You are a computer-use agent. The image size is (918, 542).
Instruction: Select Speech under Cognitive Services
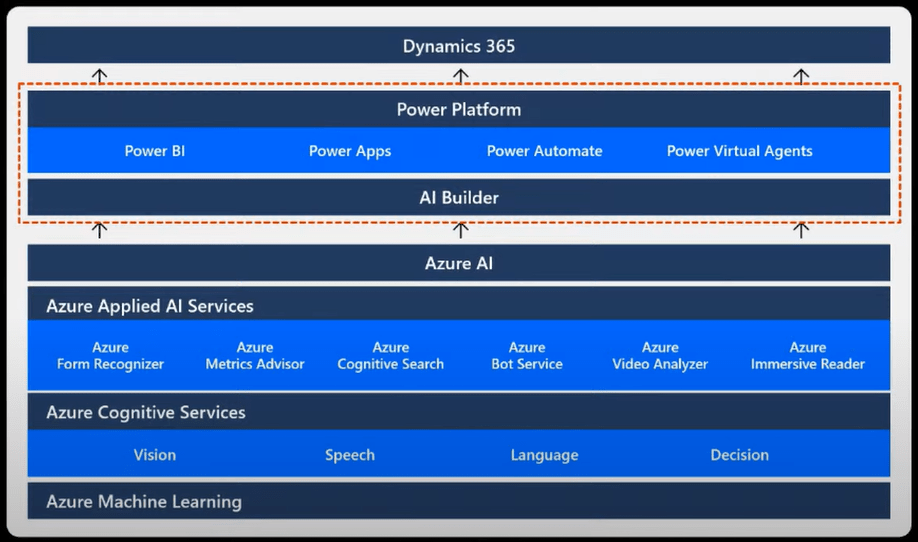[x=350, y=455]
